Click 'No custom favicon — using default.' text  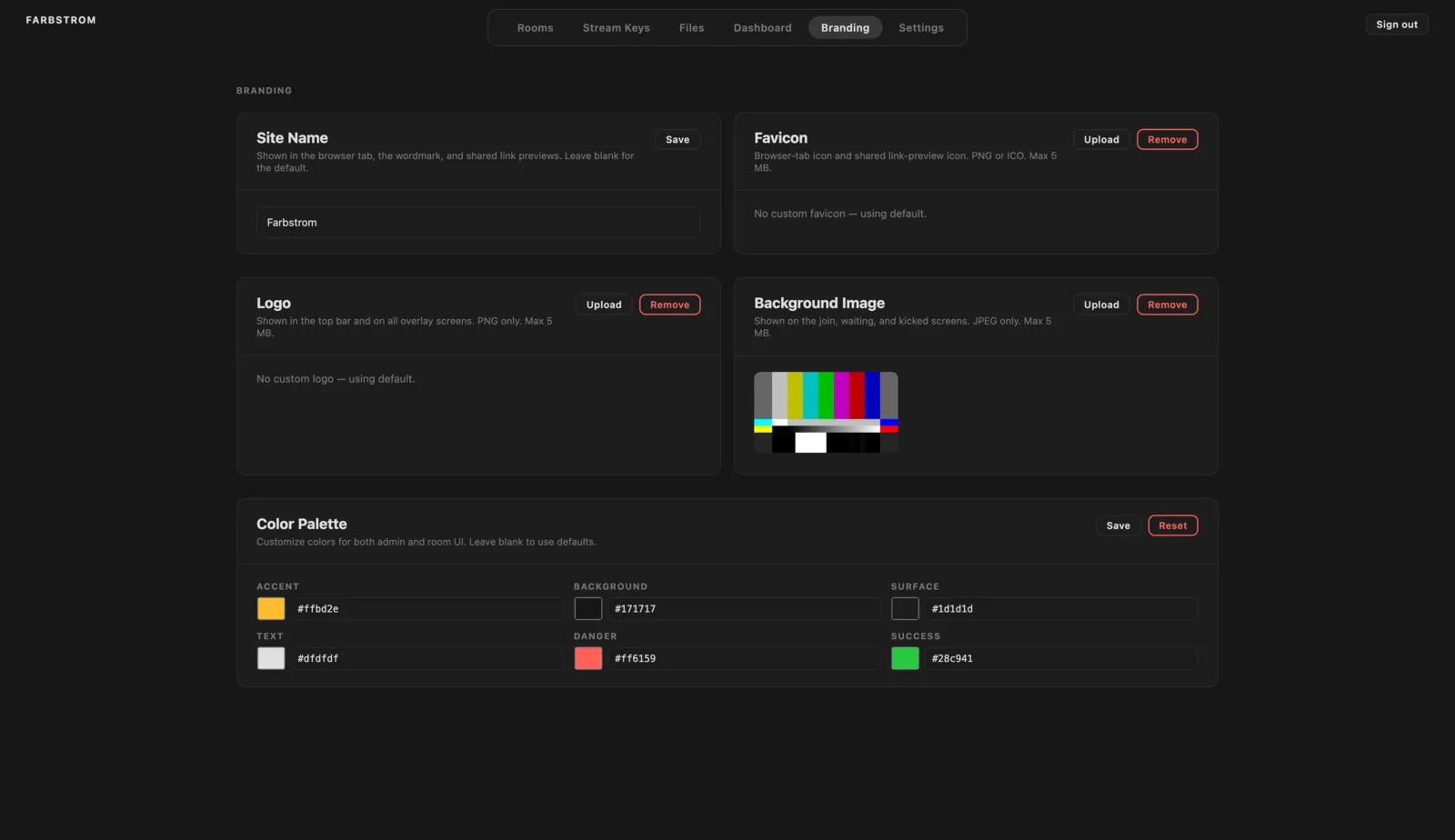pos(840,214)
